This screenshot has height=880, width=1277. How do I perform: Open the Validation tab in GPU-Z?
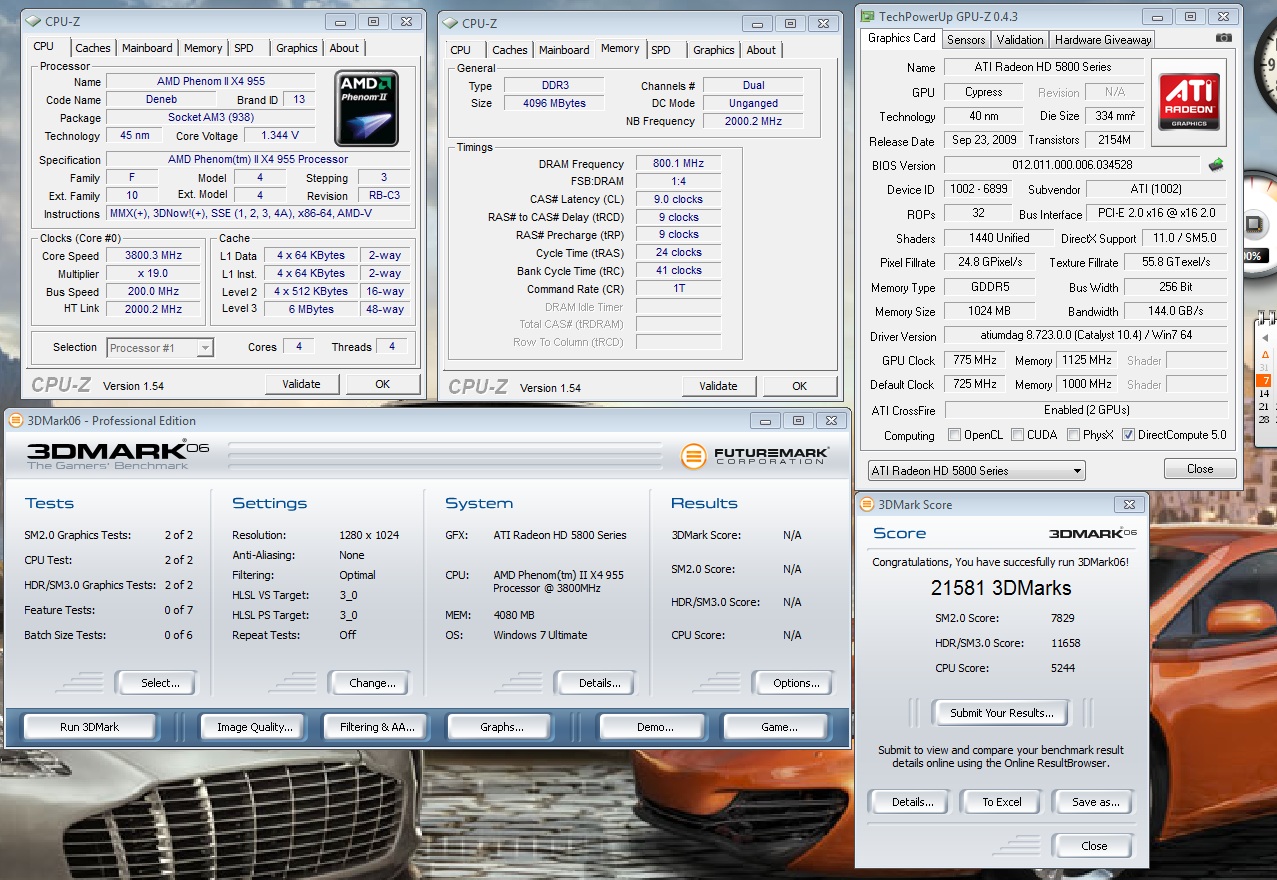[x=1020, y=40]
